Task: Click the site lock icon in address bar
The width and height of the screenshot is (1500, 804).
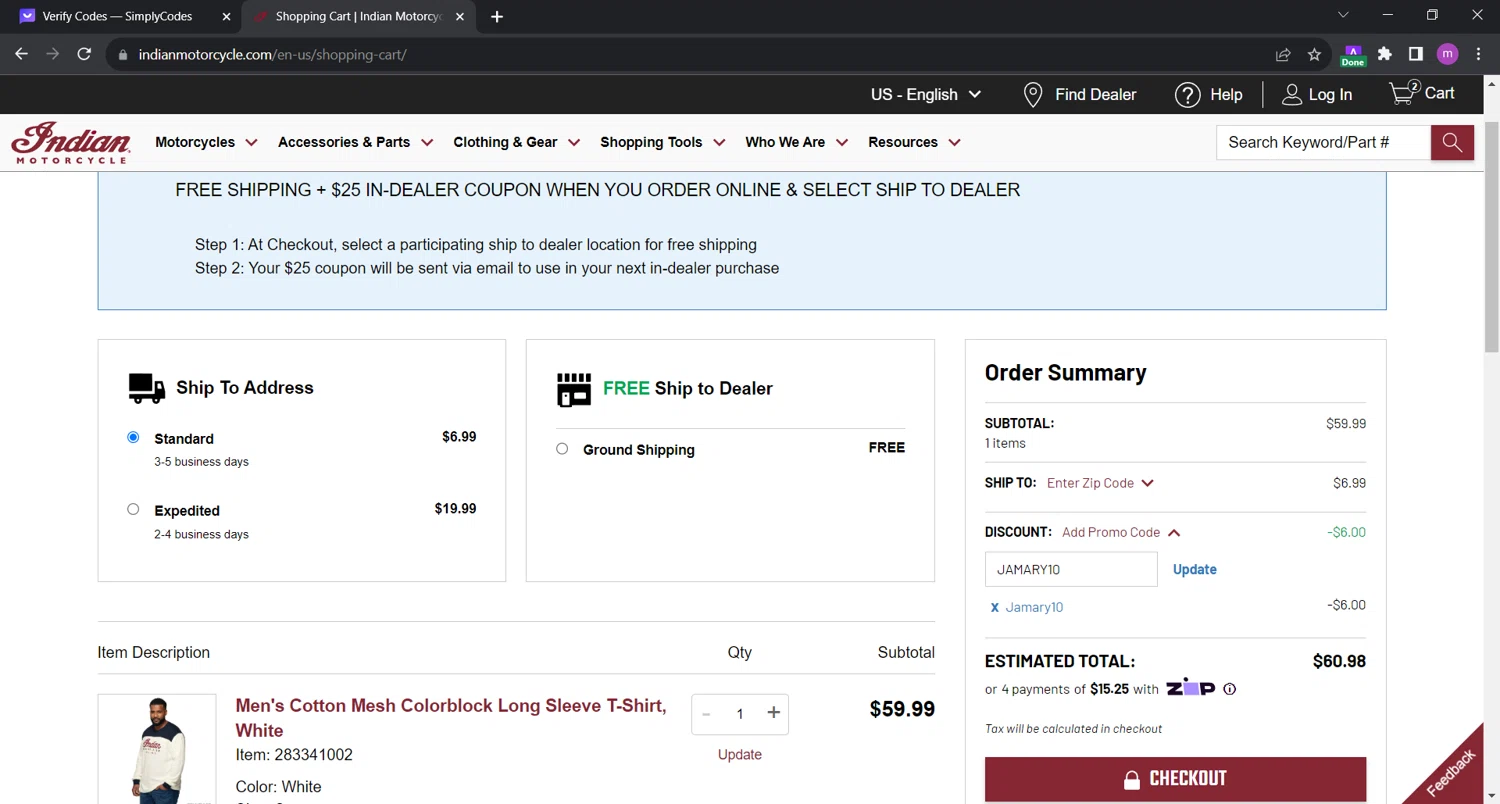Action: click(123, 55)
